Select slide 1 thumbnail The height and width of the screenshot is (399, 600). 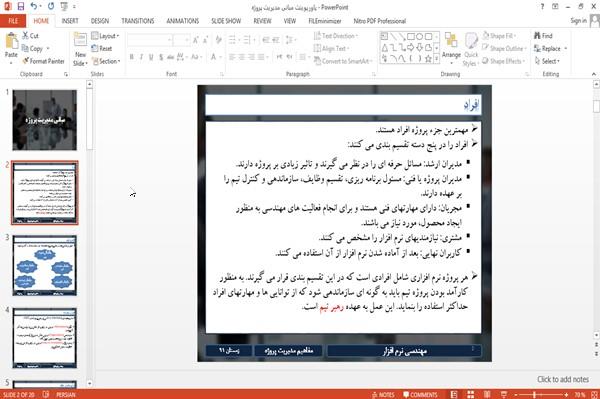(44, 120)
